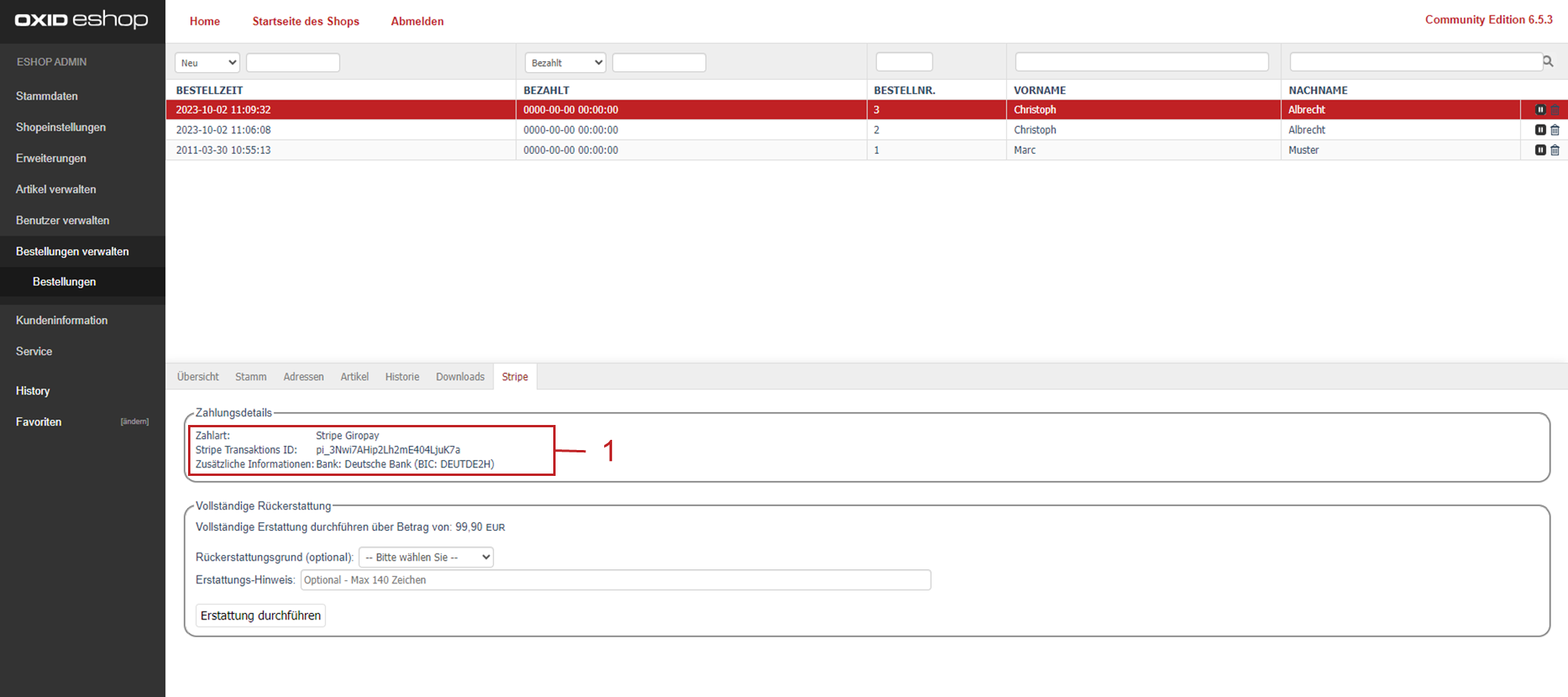This screenshot has width=1568, height=697.
Task: Click the delete trash icon for order 2
Action: click(1555, 130)
